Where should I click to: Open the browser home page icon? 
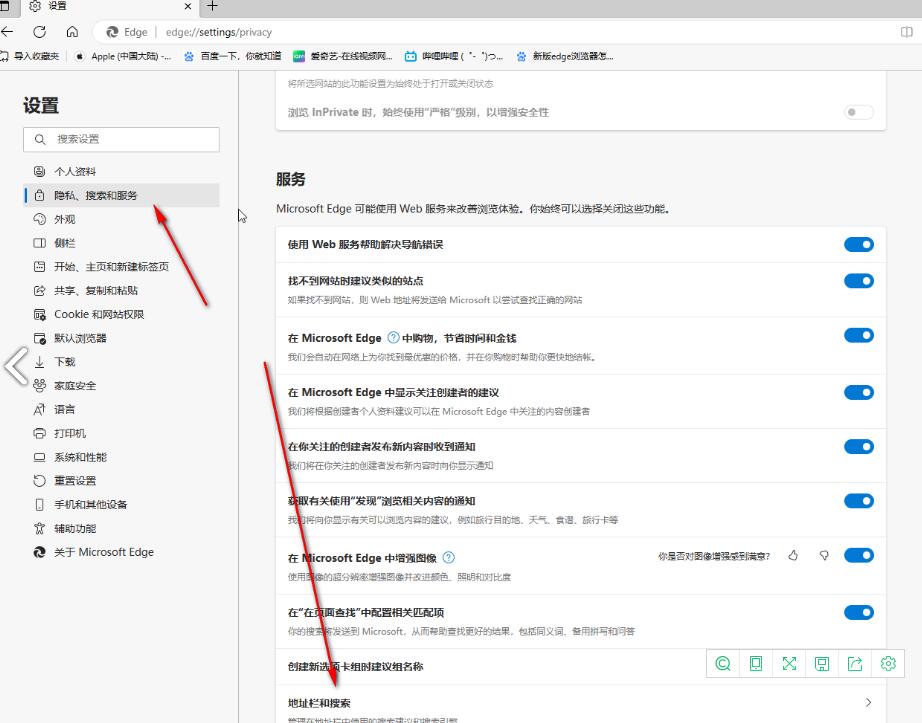click(72, 32)
